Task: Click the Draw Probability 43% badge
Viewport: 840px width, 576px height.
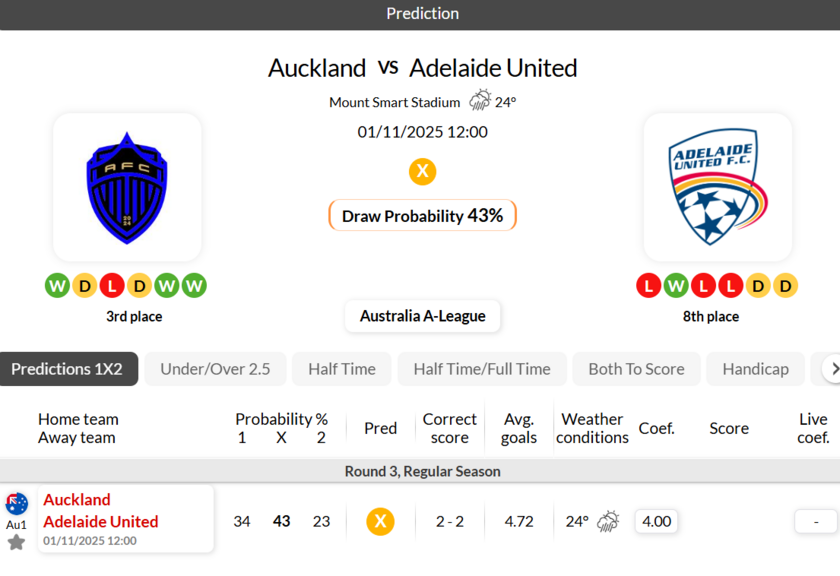Action: tap(422, 215)
